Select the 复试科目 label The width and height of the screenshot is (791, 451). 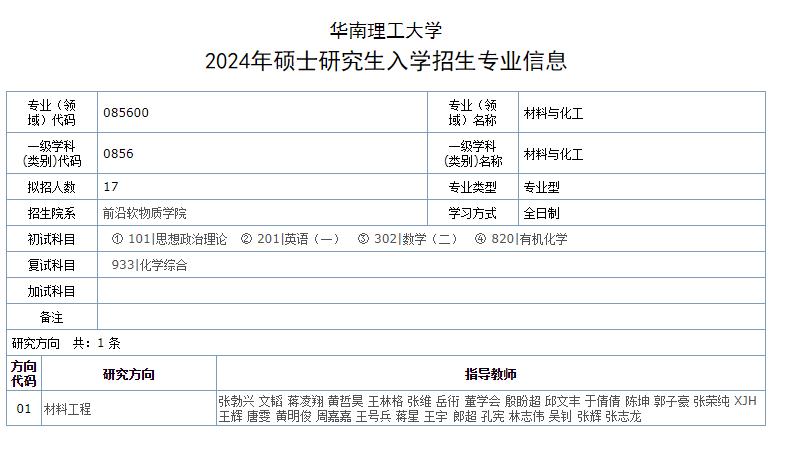pyautogui.click(x=51, y=265)
